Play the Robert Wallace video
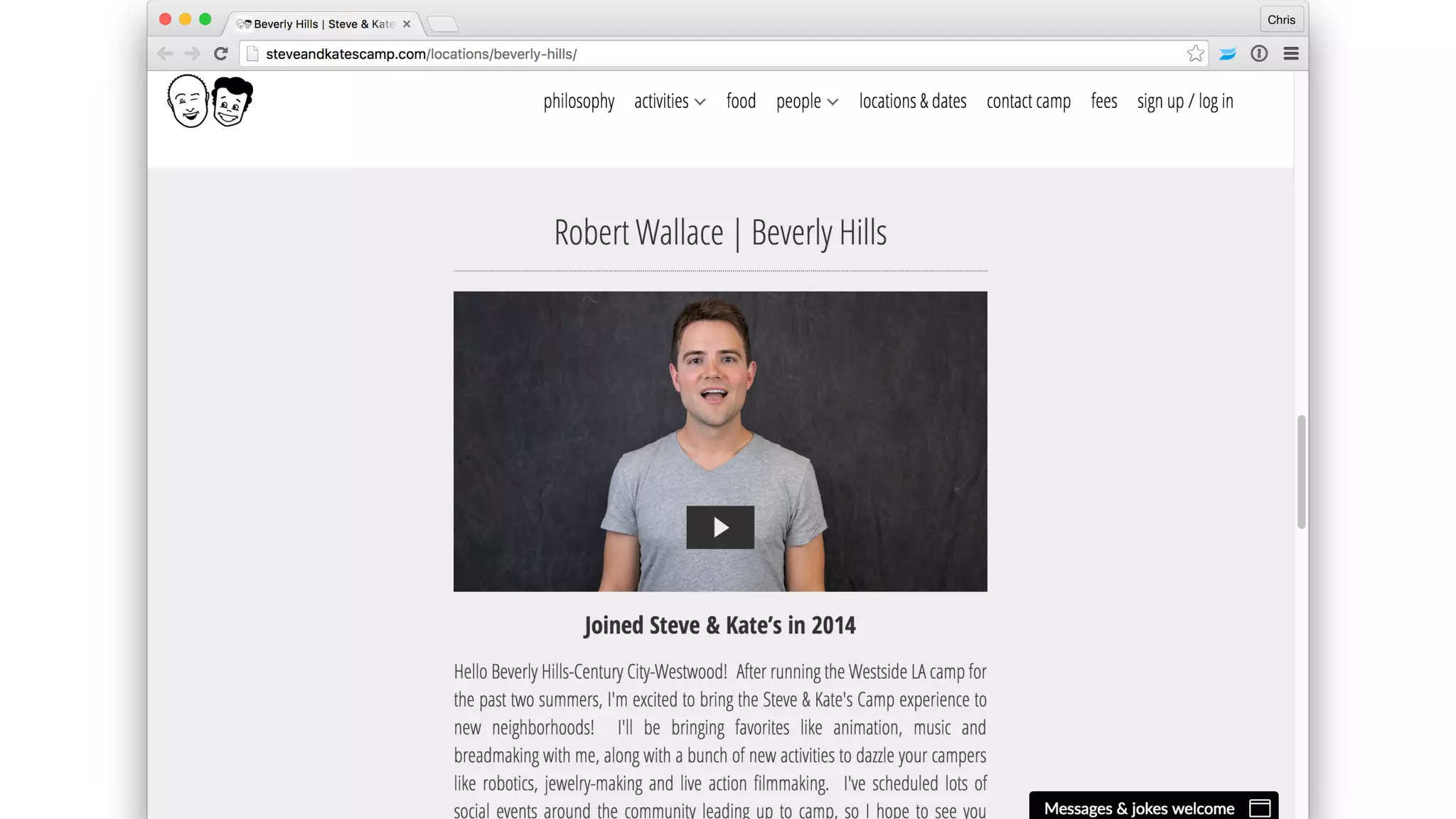Viewport: 1456px width, 819px height. (719, 527)
